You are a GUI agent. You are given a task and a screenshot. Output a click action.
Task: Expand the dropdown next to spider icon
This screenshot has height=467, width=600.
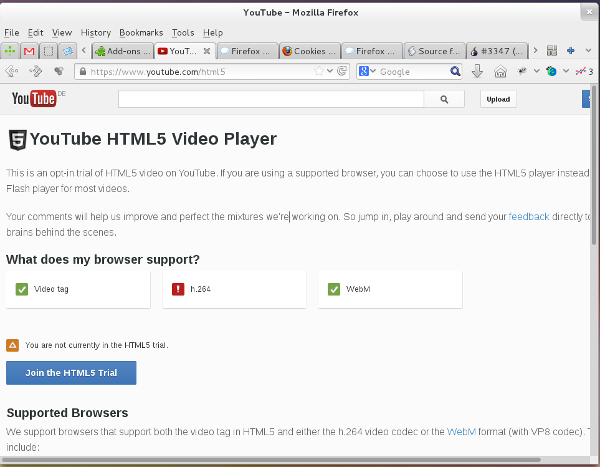[536, 71]
